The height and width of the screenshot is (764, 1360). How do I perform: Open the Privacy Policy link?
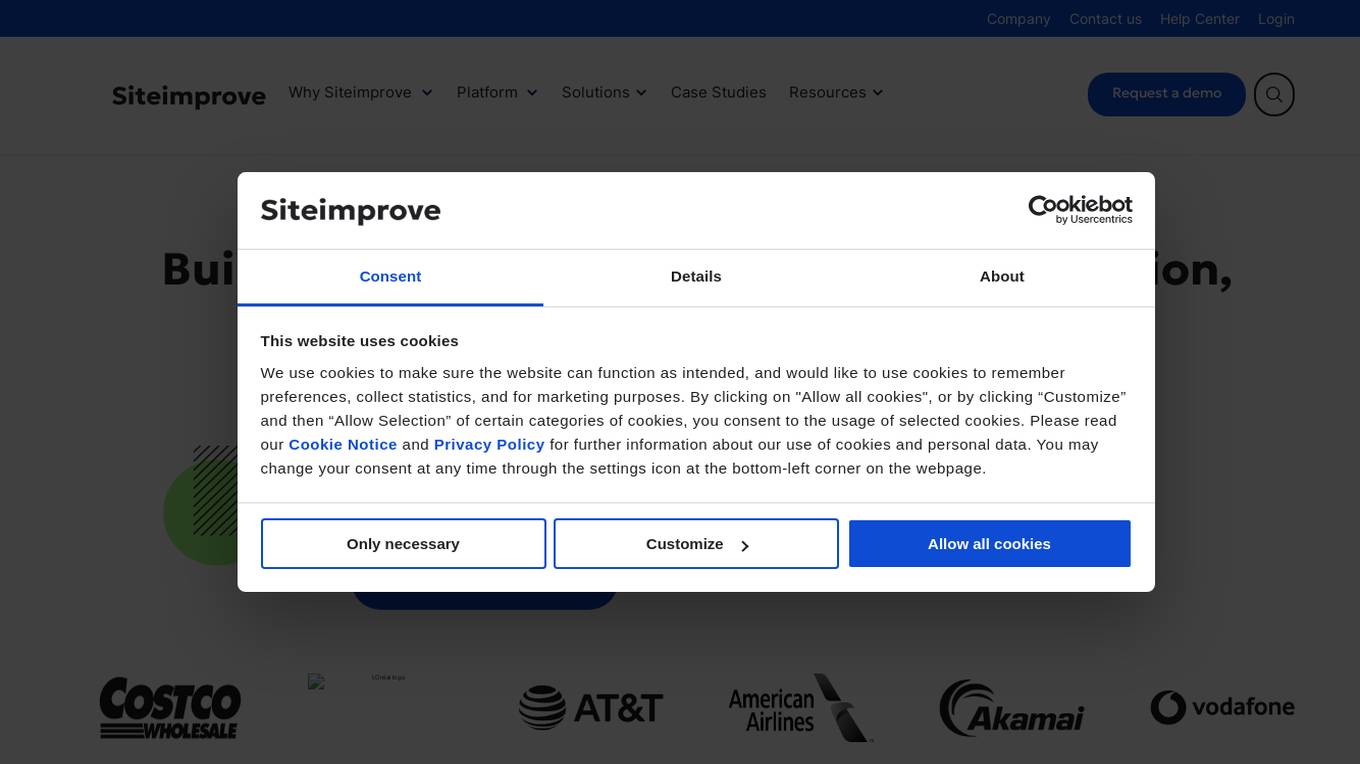click(489, 445)
